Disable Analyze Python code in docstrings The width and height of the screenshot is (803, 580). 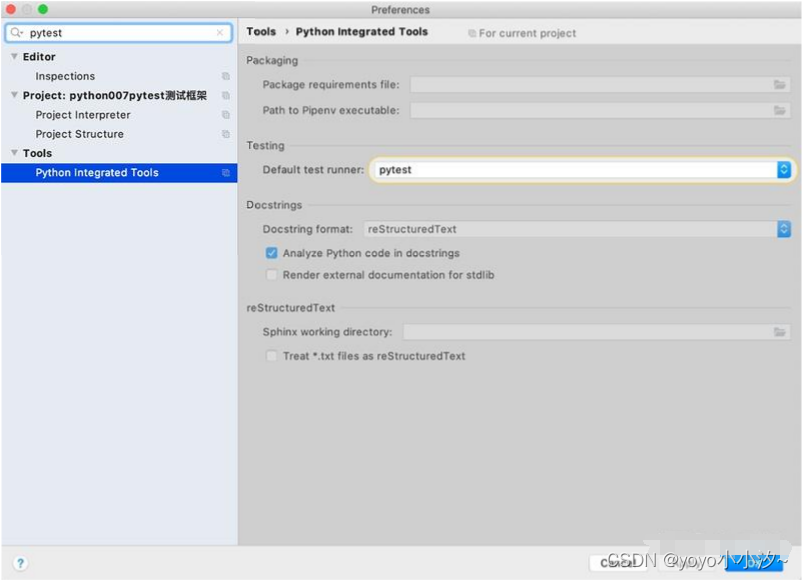(x=271, y=253)
